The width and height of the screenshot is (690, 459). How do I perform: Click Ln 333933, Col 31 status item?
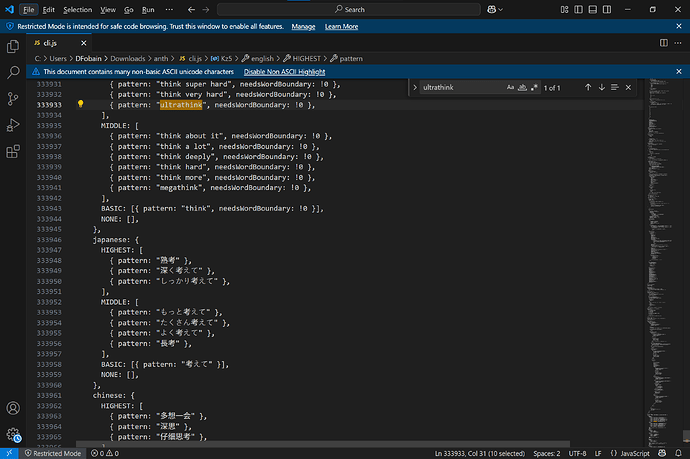point(480,453)
